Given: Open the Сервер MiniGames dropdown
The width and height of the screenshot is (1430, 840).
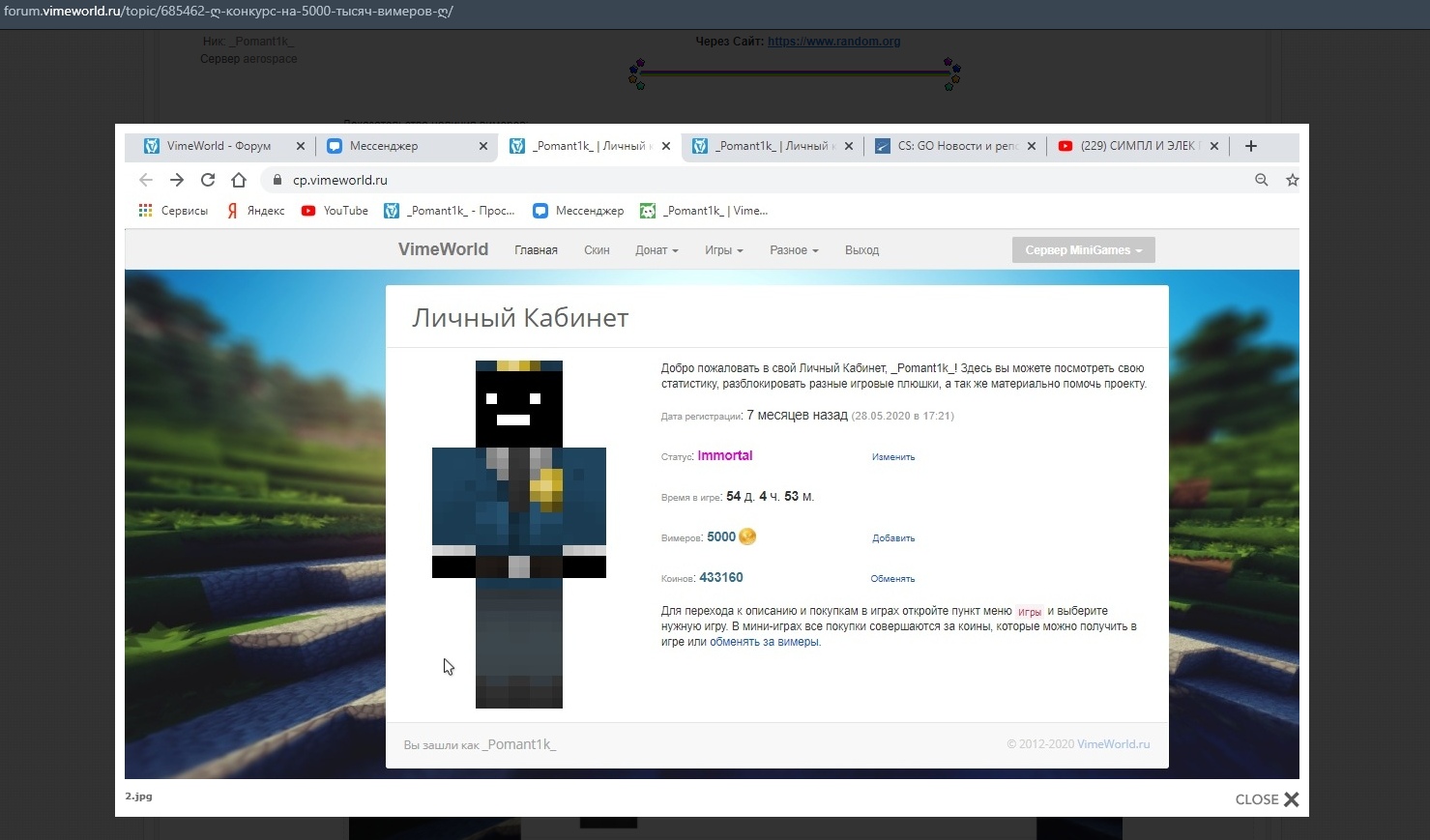Looking at the screenshot, I should [x=1084, y=250].
